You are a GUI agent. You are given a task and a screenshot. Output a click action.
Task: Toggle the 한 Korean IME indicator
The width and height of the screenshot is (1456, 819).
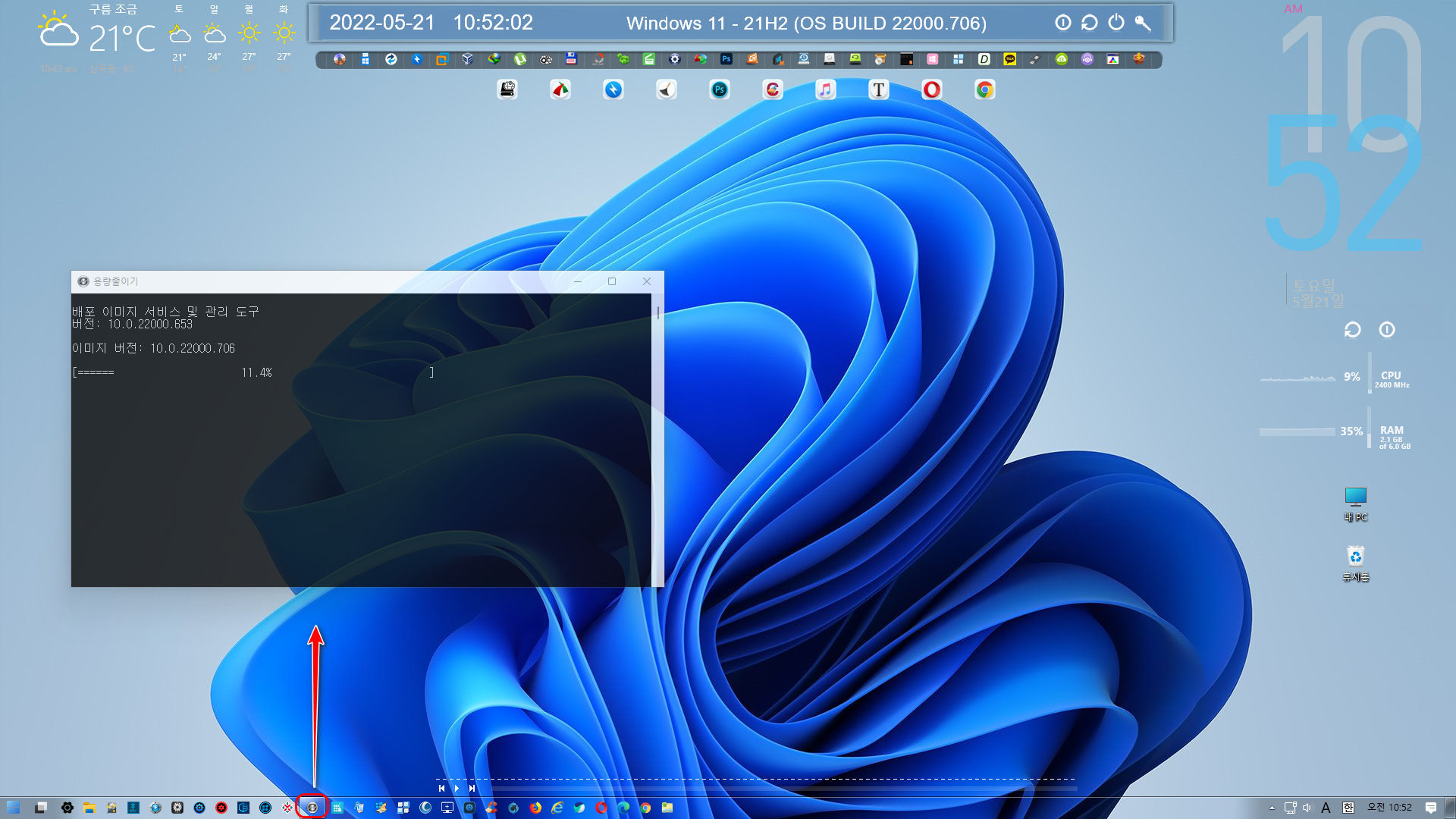tap(1348, 808)
